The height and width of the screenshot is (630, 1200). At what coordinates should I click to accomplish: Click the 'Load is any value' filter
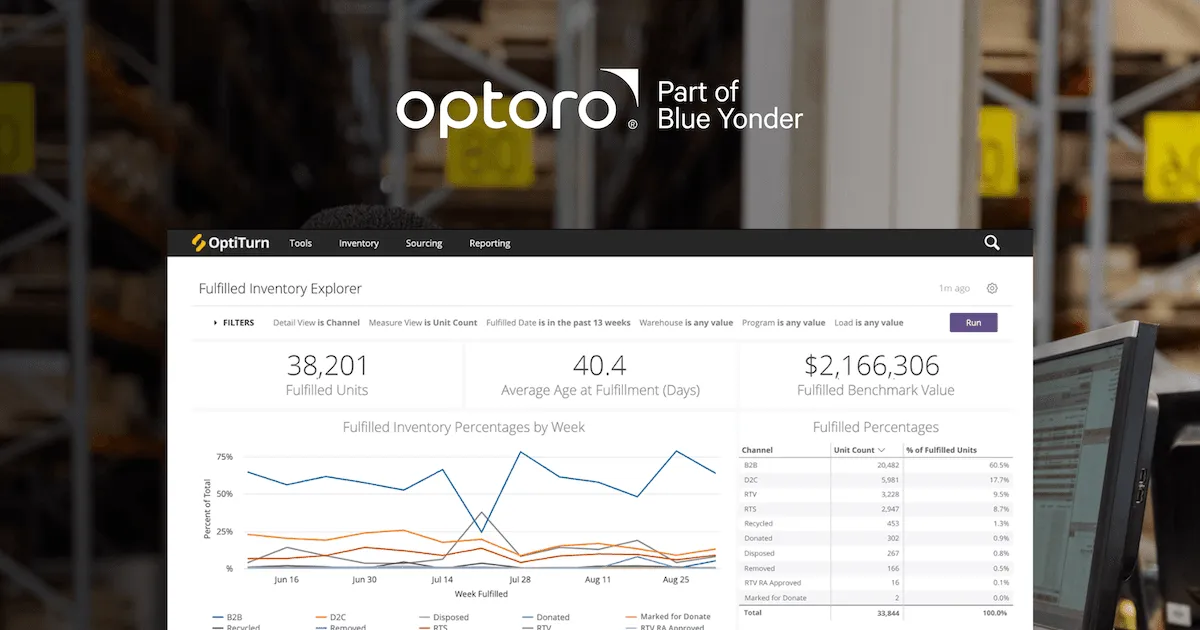(868, 323)
